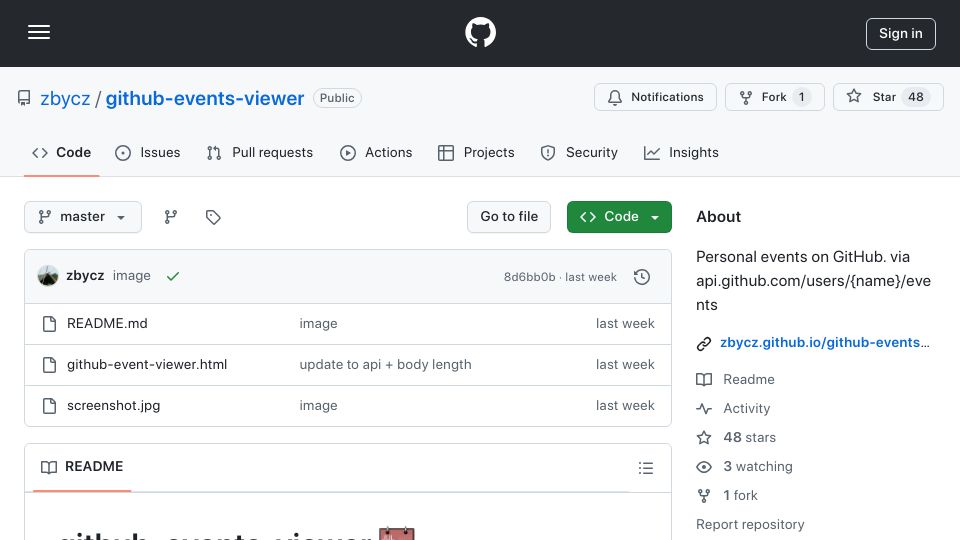This screenshot has width=960, height=540.
Task: Expand the master branch dropdown
Action: 83,217
